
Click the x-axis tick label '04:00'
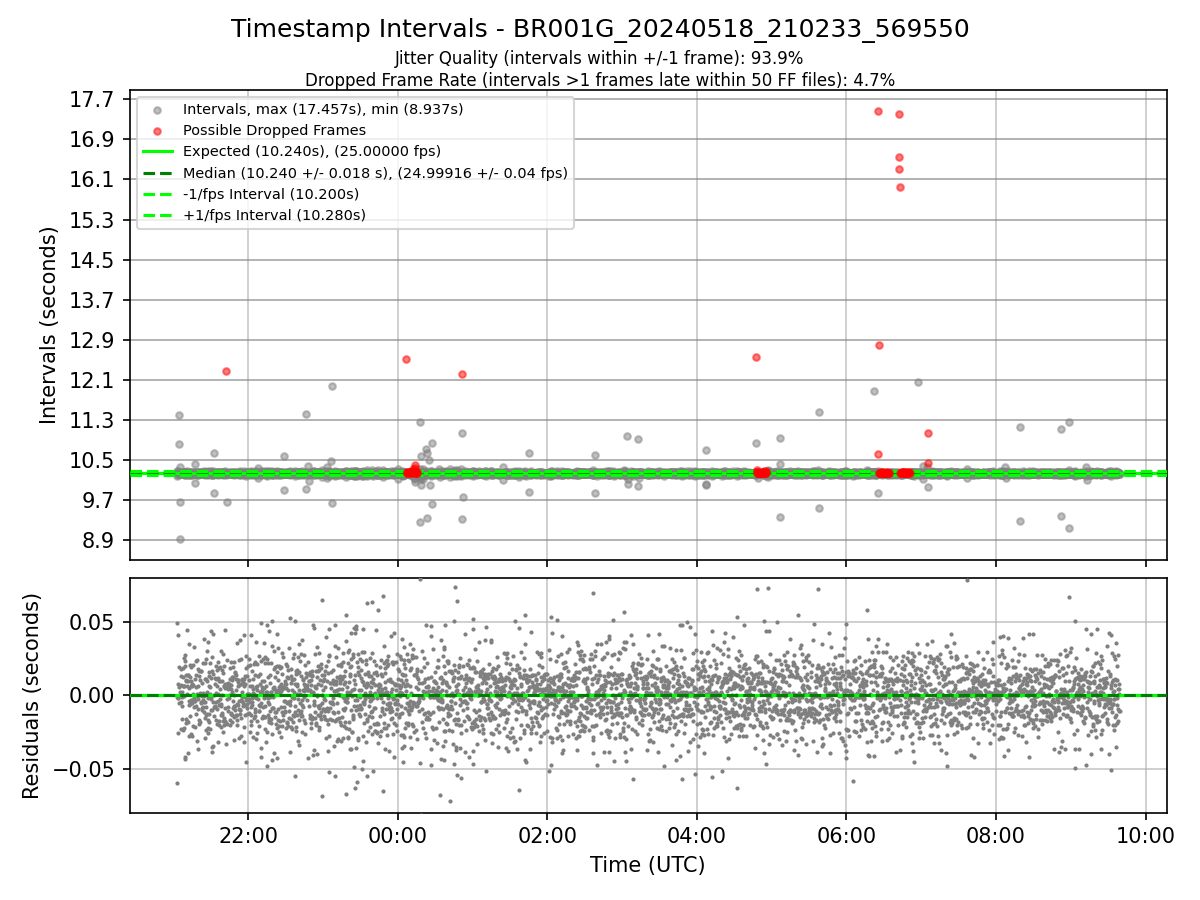(697, 834)
